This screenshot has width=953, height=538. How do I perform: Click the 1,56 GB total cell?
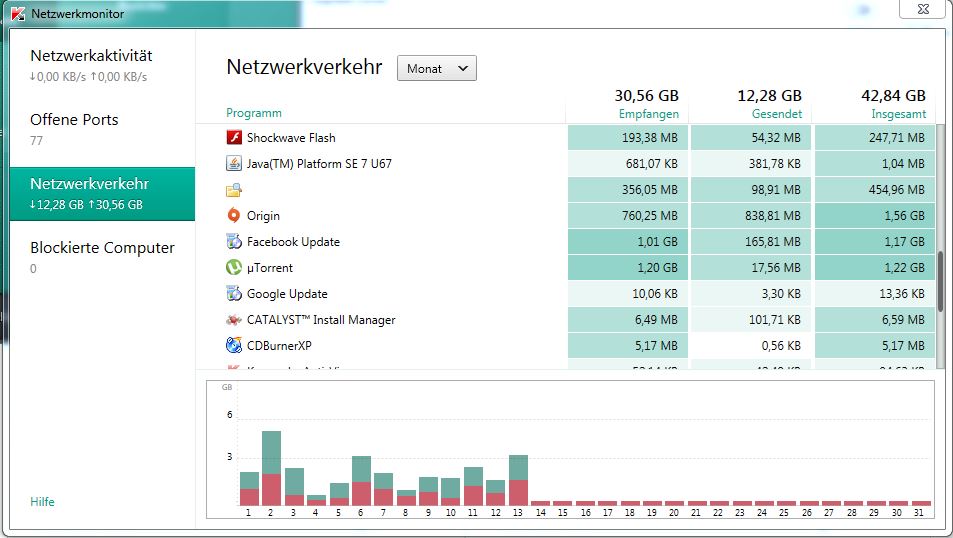[x=875, y=216]
